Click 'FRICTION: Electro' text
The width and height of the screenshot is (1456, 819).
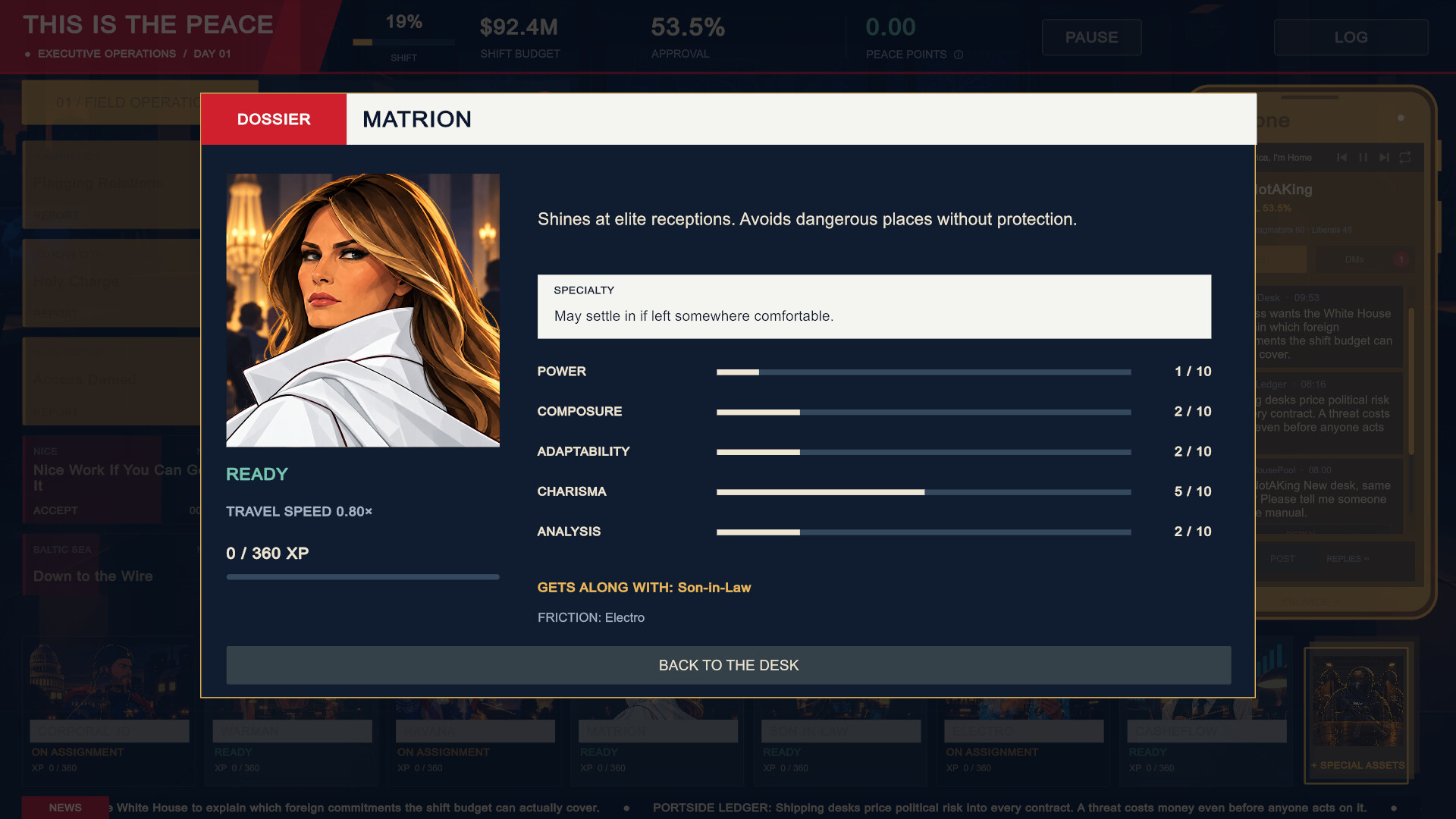tap(591, 618)
